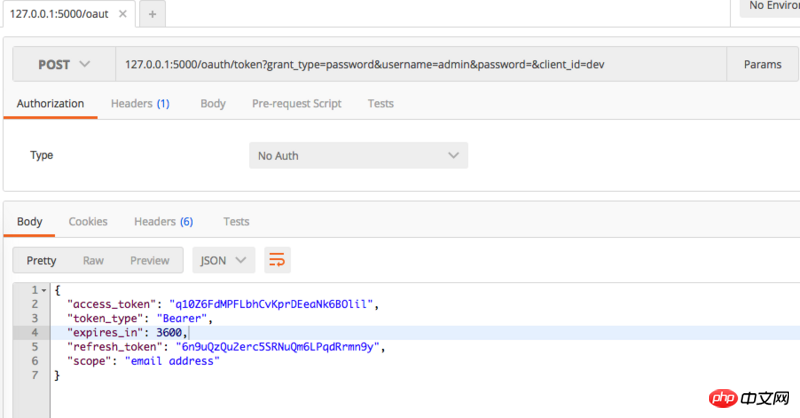Expand the JSON format dropdown

[223, 260]
